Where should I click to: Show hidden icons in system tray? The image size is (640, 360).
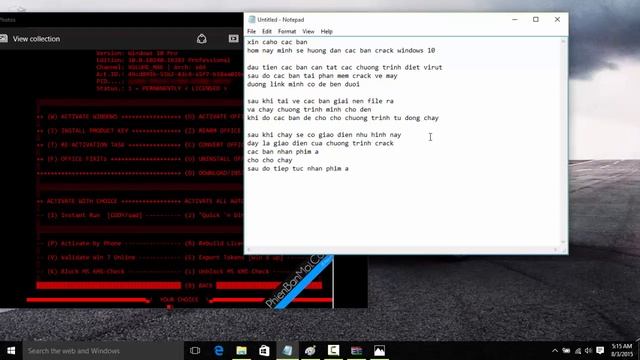555,351
